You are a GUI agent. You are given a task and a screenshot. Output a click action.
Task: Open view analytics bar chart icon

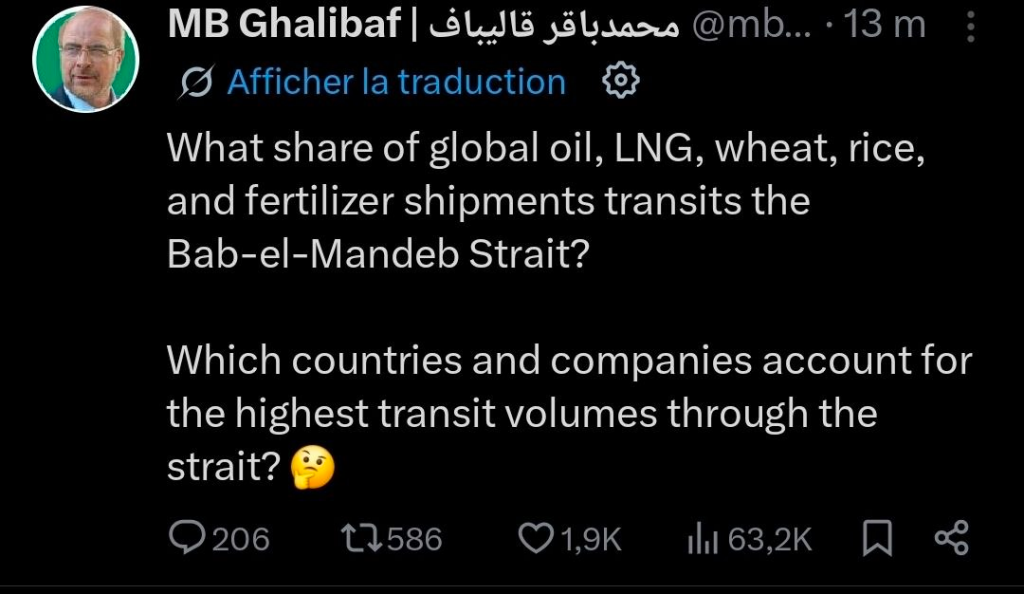click(703, 540)
